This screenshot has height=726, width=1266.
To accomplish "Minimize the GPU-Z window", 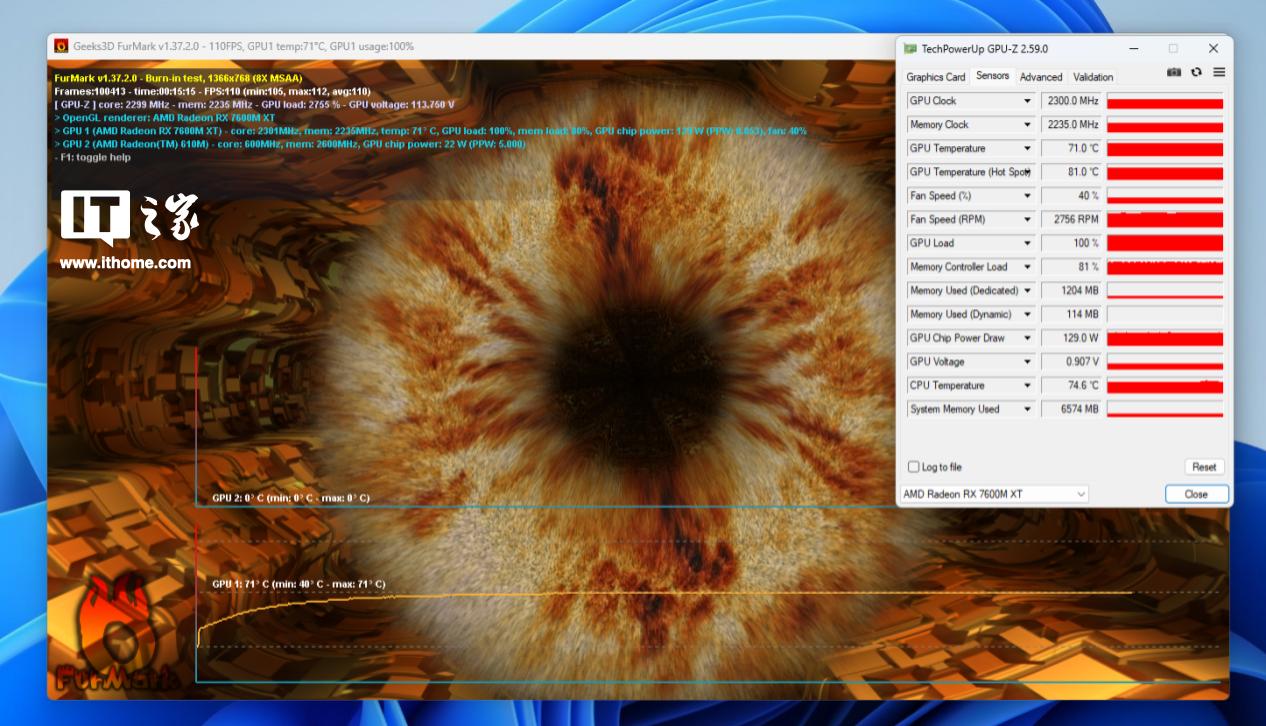I will pyautogui.click(x=1134, y=48).
